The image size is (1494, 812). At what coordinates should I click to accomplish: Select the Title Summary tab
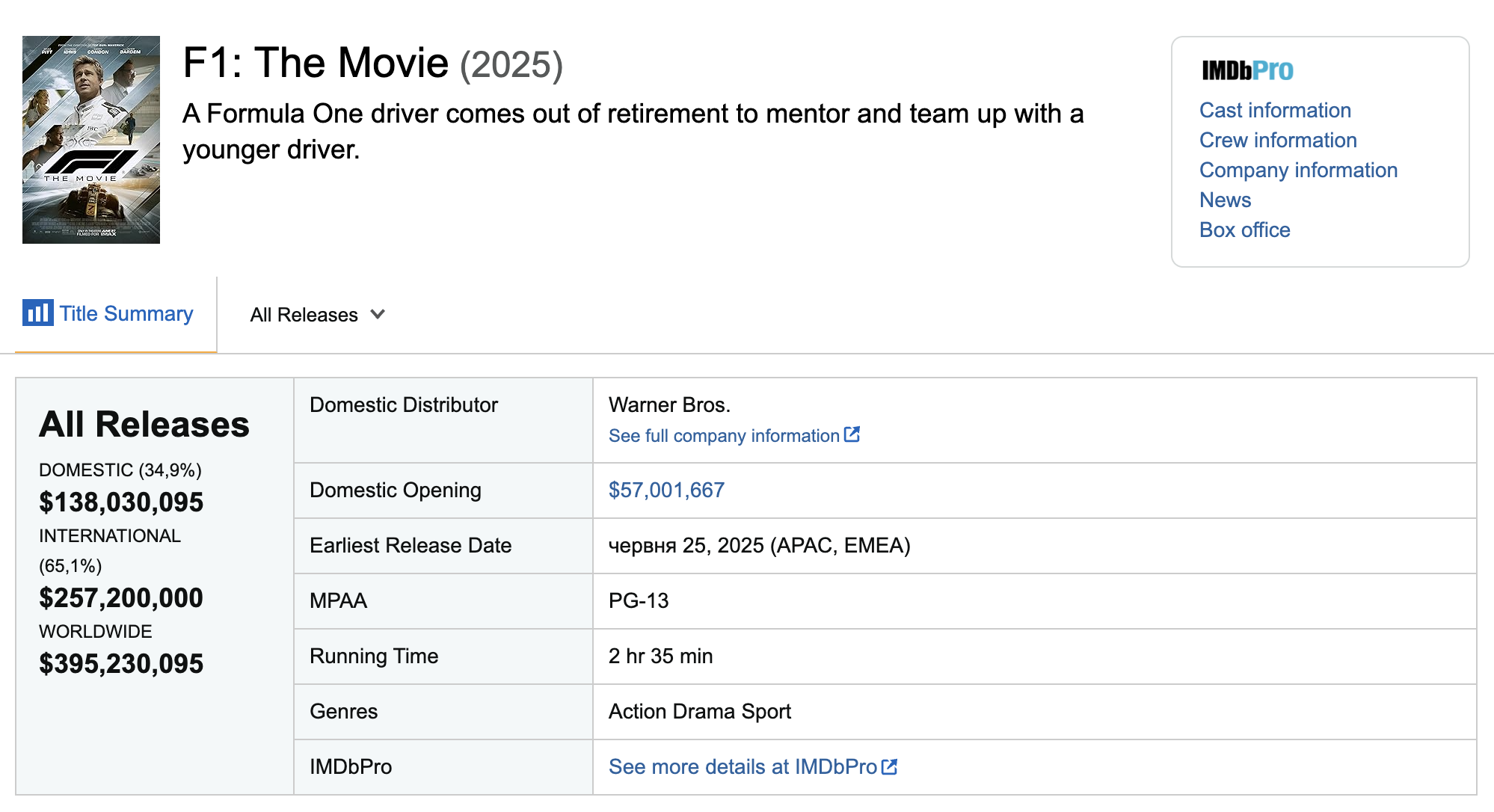(116, 314)
